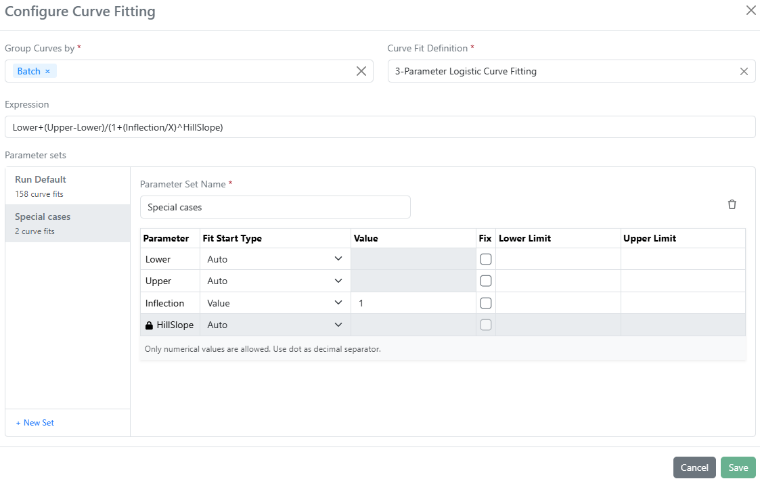
Task: Open Fit Start Type dropdown for Upper
Action: coord(274,281)
